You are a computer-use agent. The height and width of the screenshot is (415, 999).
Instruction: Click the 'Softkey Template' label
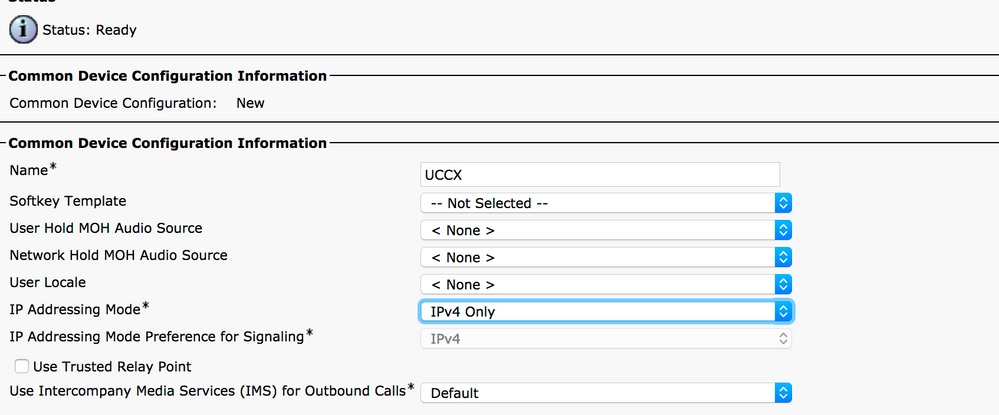click(68, 201)
